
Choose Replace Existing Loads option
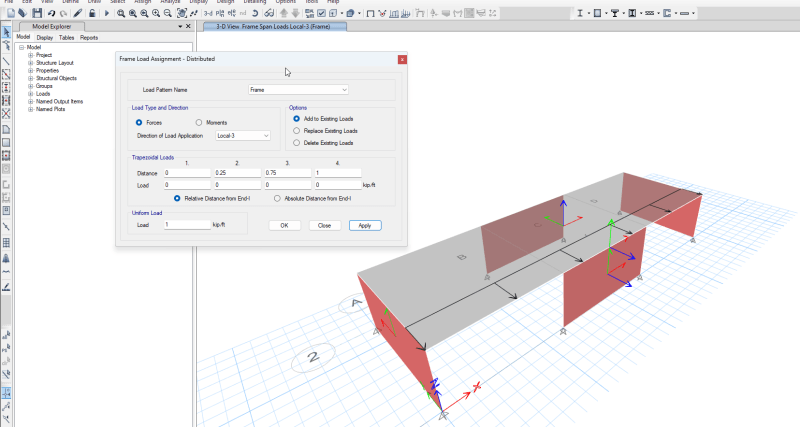[x=296, y=131]
